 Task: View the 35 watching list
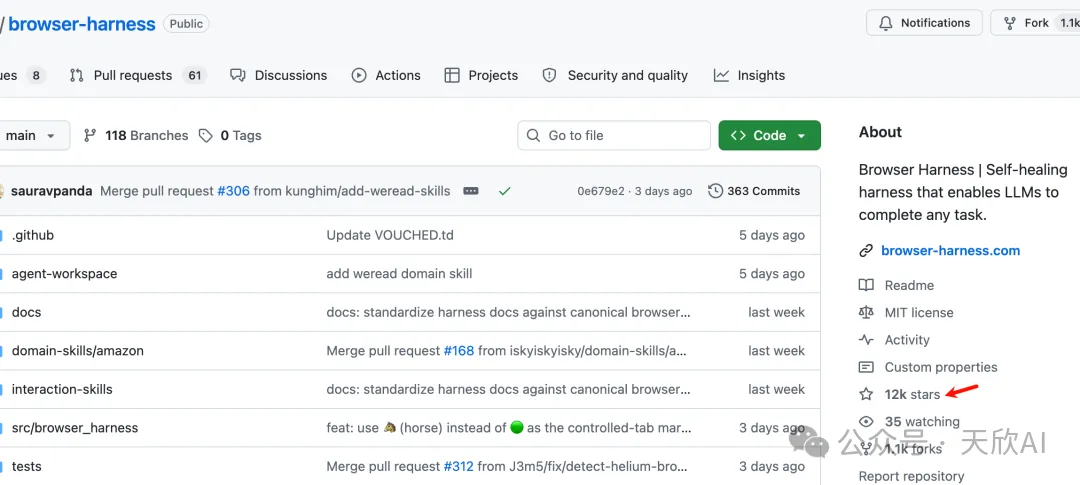coord(922,422)
